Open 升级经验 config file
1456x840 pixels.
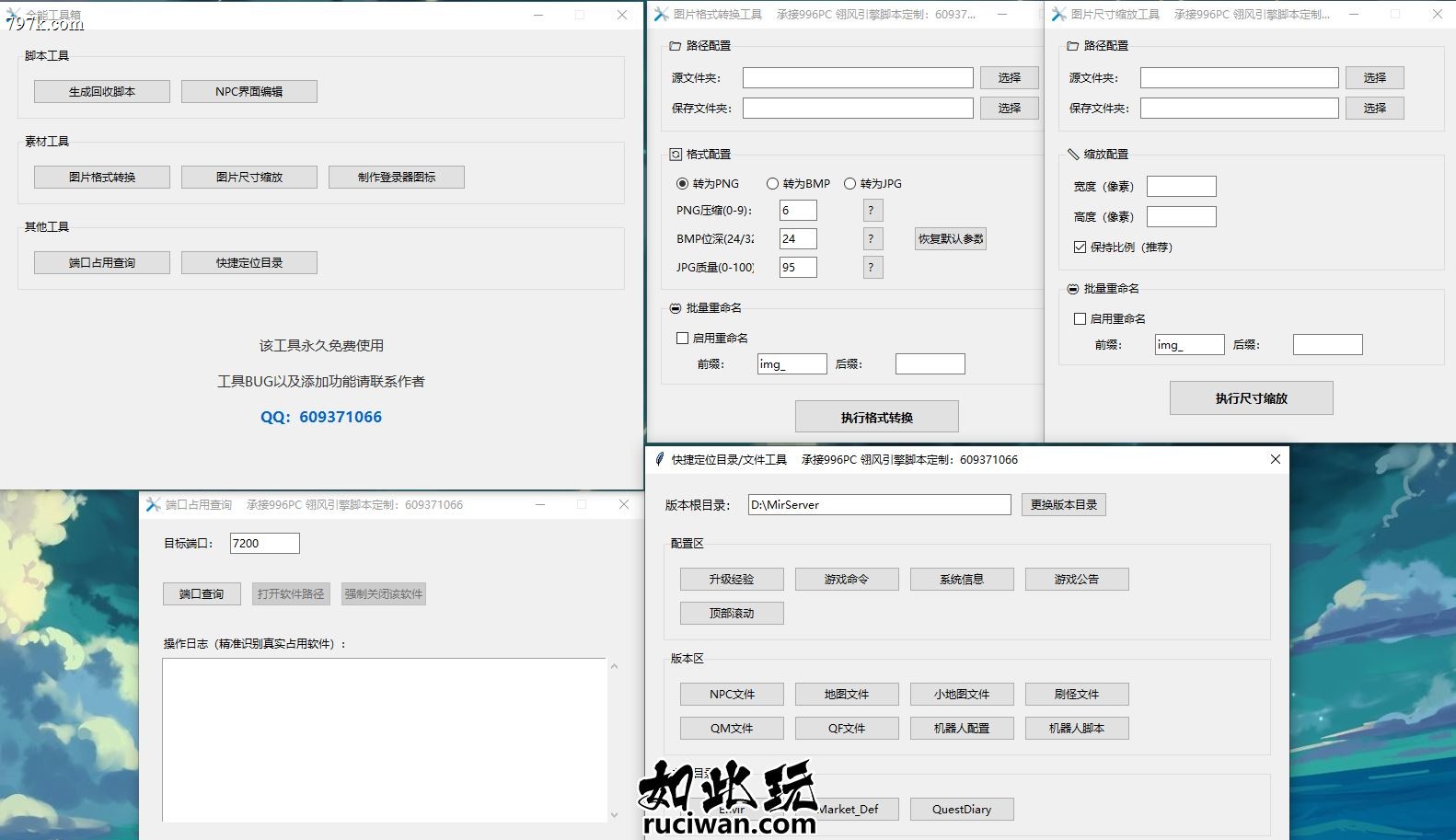tap(732, 579)
